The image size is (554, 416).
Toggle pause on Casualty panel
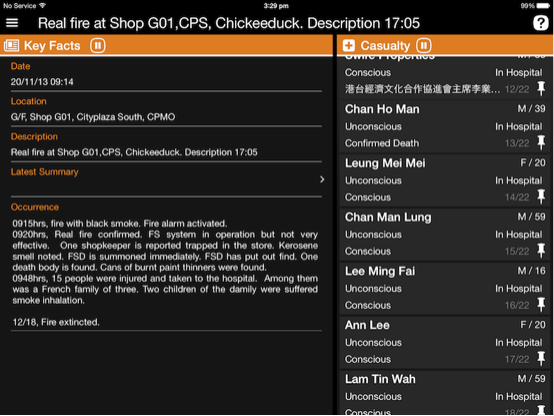tap(424, 46)
